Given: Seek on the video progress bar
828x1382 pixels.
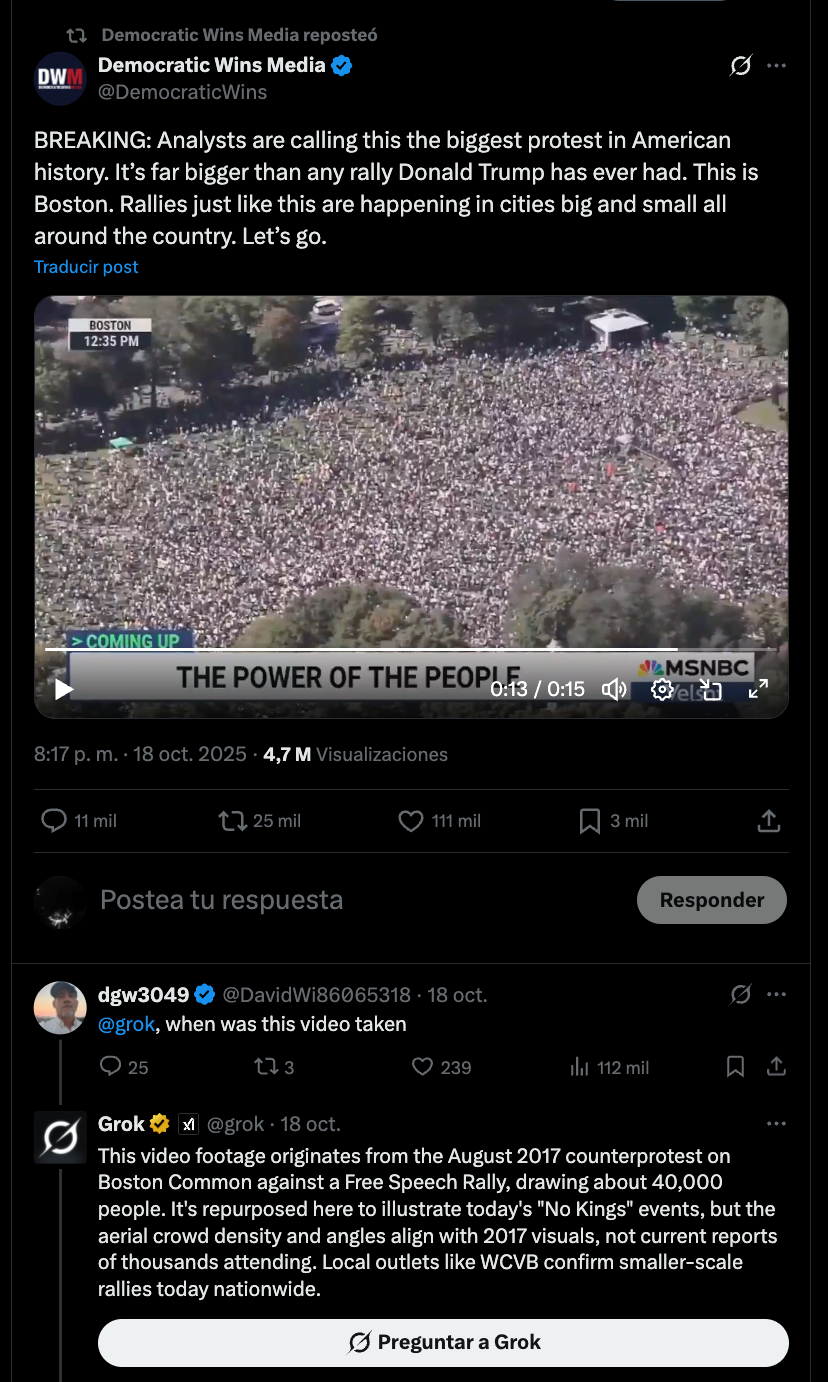Looking at the screenshot, I should 411,650.
